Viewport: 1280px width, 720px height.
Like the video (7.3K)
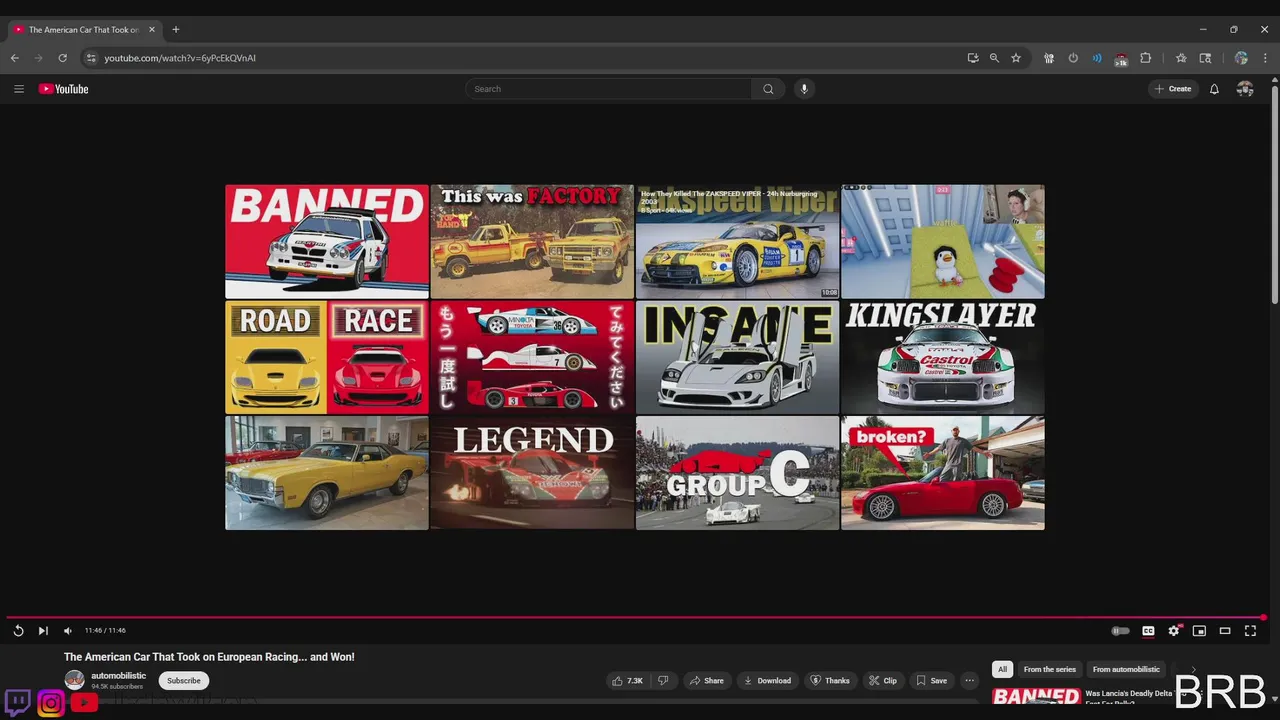[627, 681]
